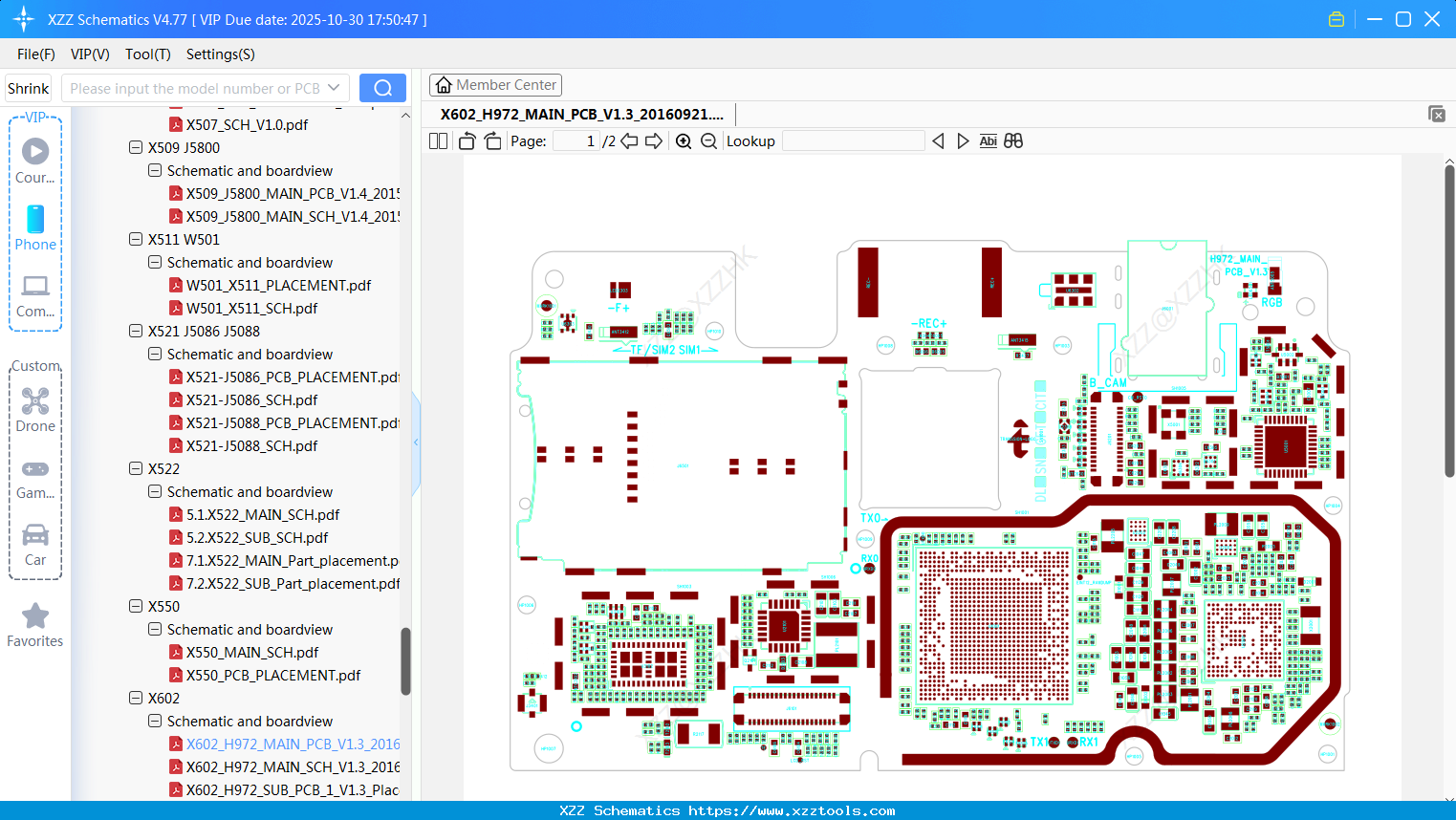Collapse the X522 tree node
Viewport: 1456px width, 820px height.
point(135,468)
